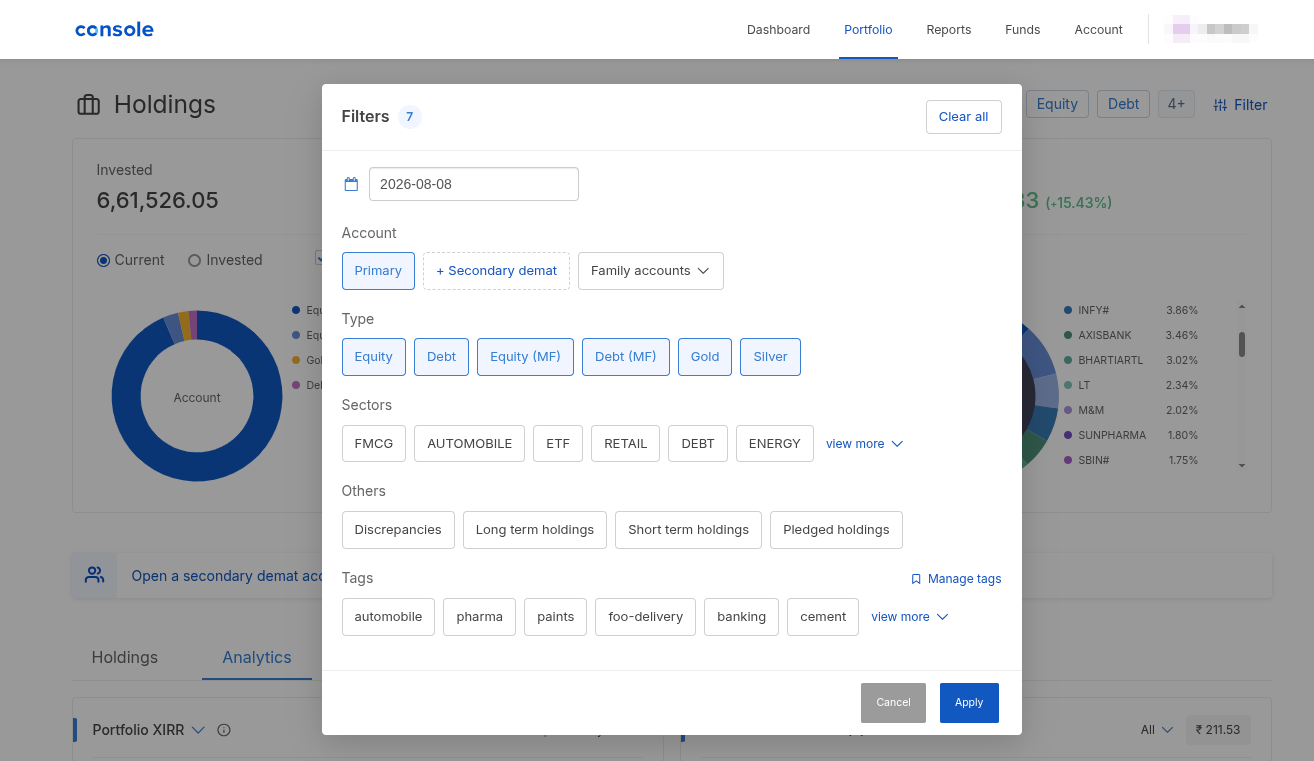Screen dimensions: 1314x761
Task: Navigate to Funds
Action: click(1023, 30)
